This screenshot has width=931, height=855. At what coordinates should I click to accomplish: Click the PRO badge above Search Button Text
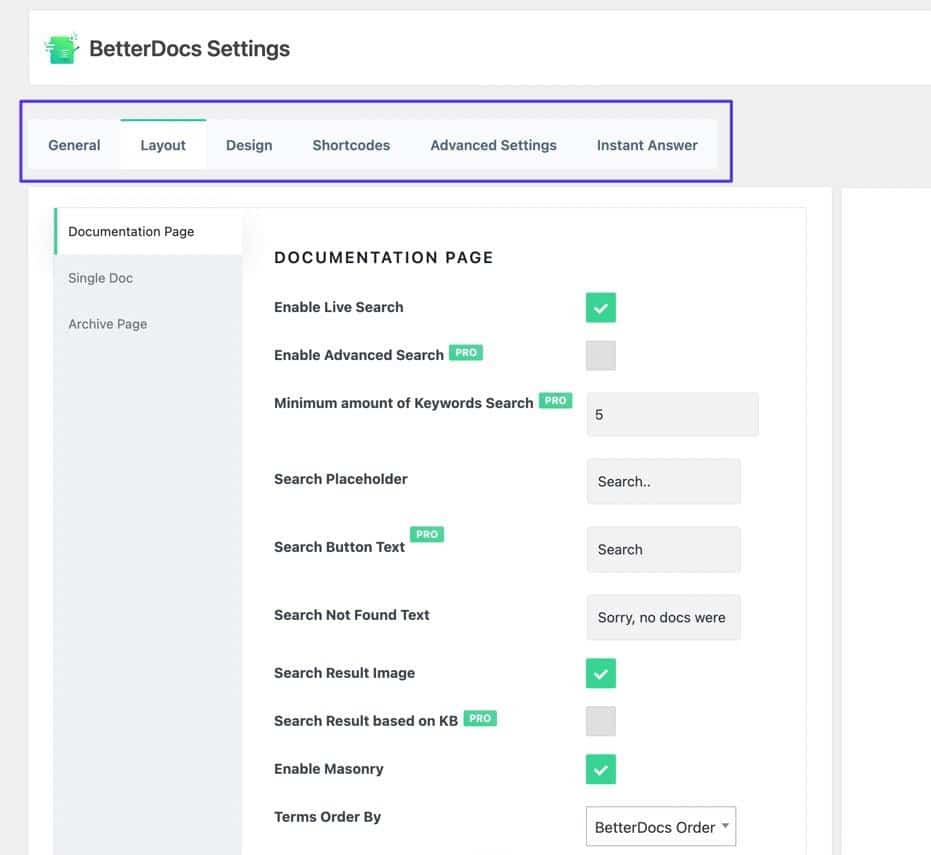pyautogui.click(x=427, y=534)
